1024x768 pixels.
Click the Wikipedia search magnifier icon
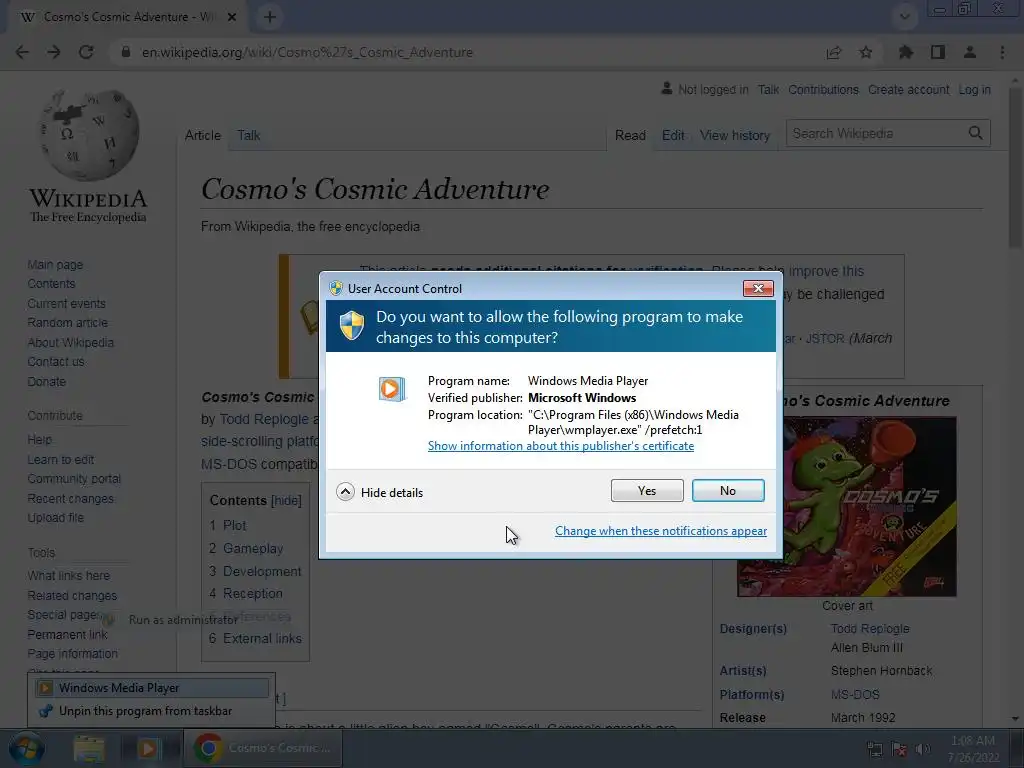click(x=976, y=133)
